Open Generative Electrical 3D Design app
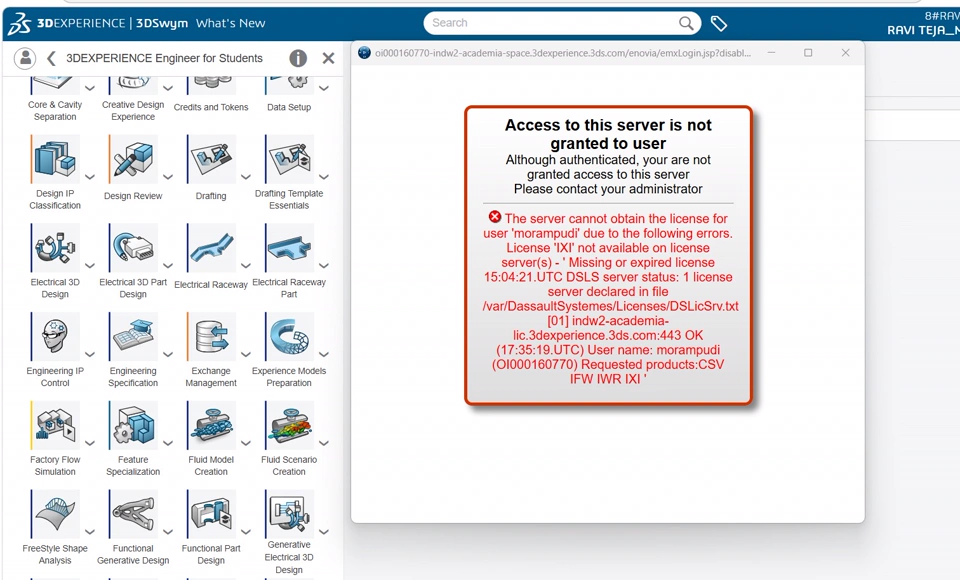The height and width of the screenshot is (580, 960). pyautogui.click(x=290, y=513)
